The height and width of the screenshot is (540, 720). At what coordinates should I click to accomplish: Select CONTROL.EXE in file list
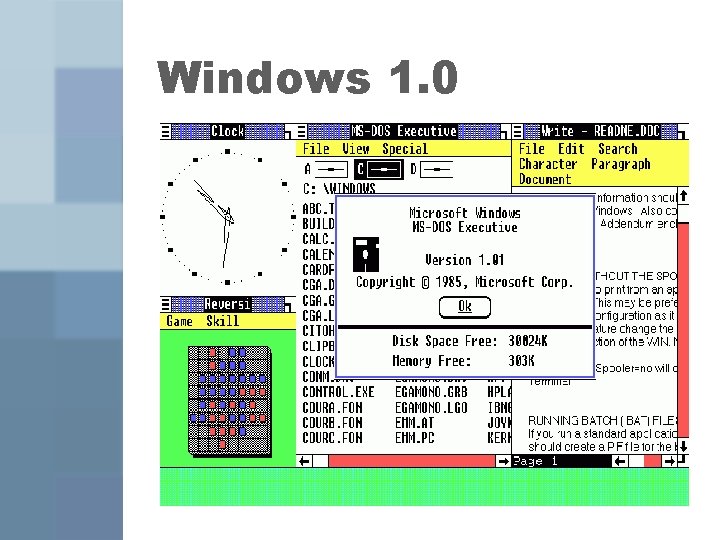tap(338, 392)
